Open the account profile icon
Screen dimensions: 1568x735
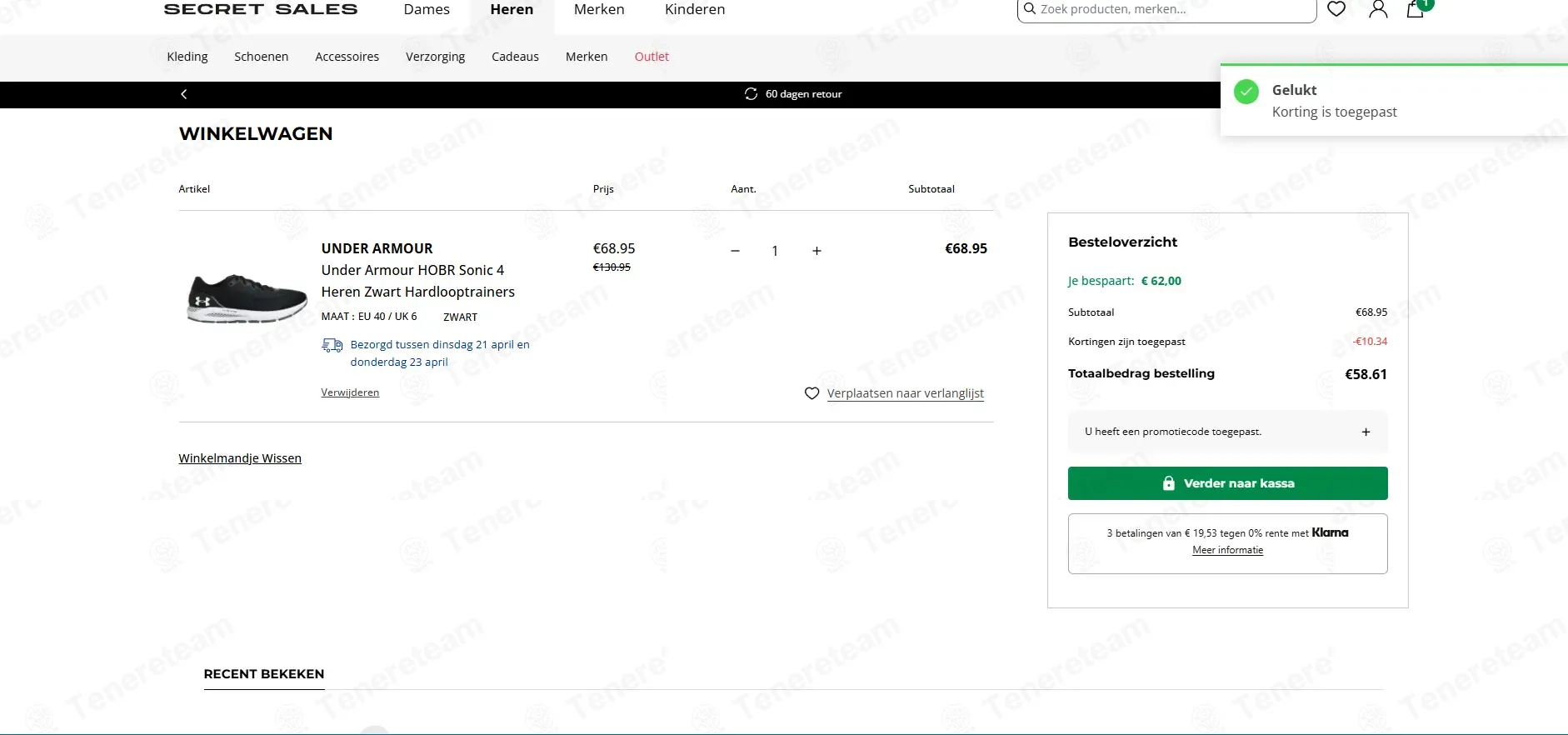[x=1379, y=9]
